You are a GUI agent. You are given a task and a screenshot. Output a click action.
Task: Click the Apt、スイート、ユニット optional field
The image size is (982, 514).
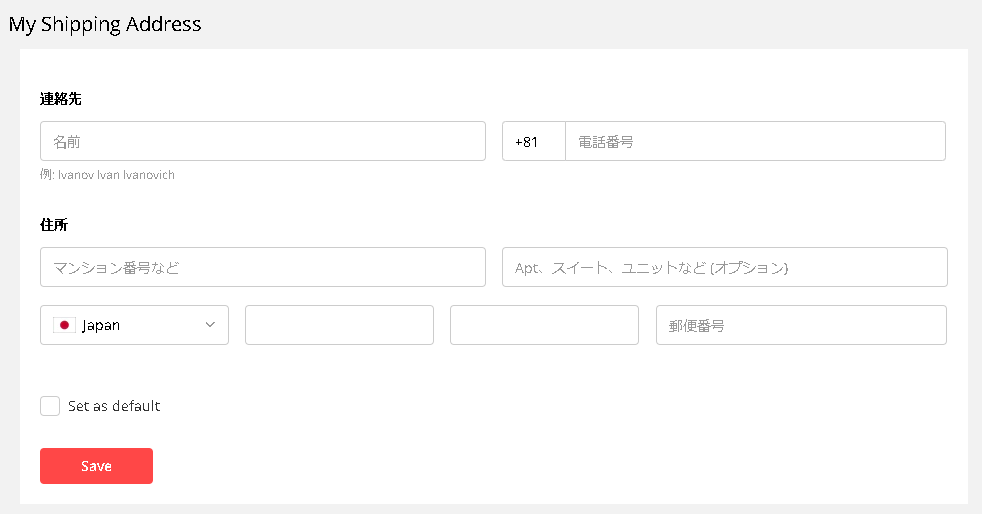724,267
